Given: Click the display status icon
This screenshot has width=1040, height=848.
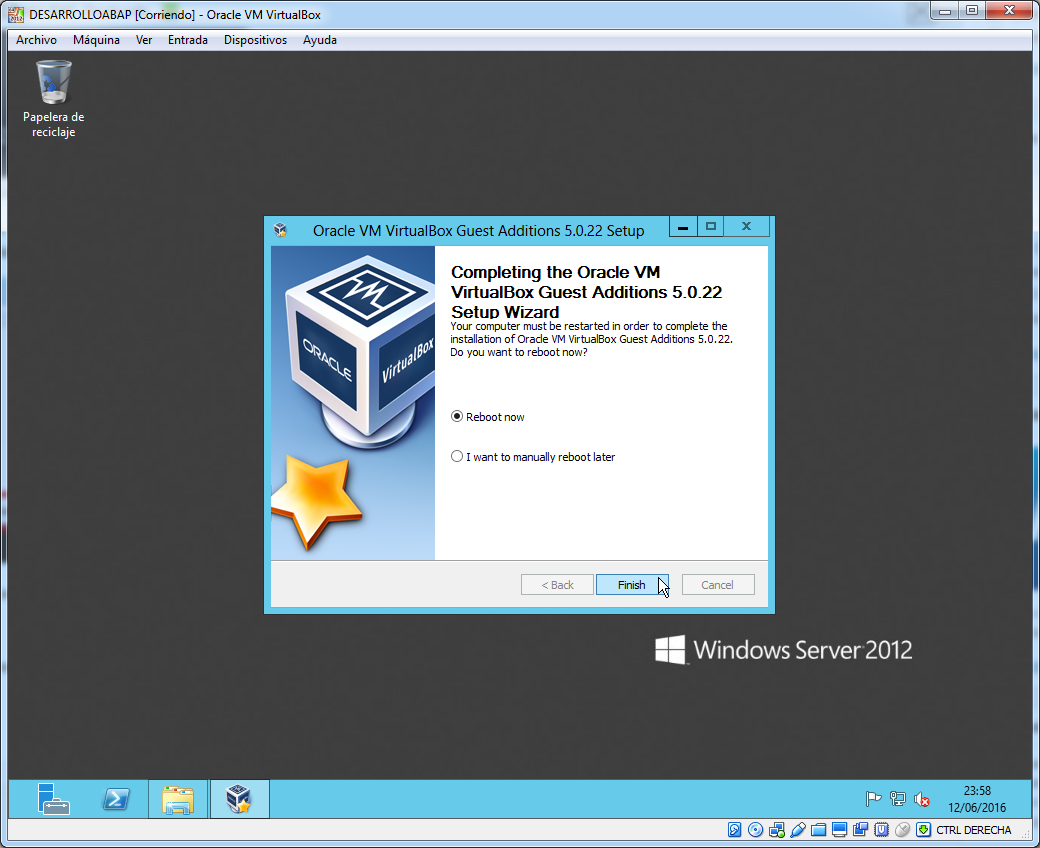Looking at the screenshot, I should (x=840, y=829).
